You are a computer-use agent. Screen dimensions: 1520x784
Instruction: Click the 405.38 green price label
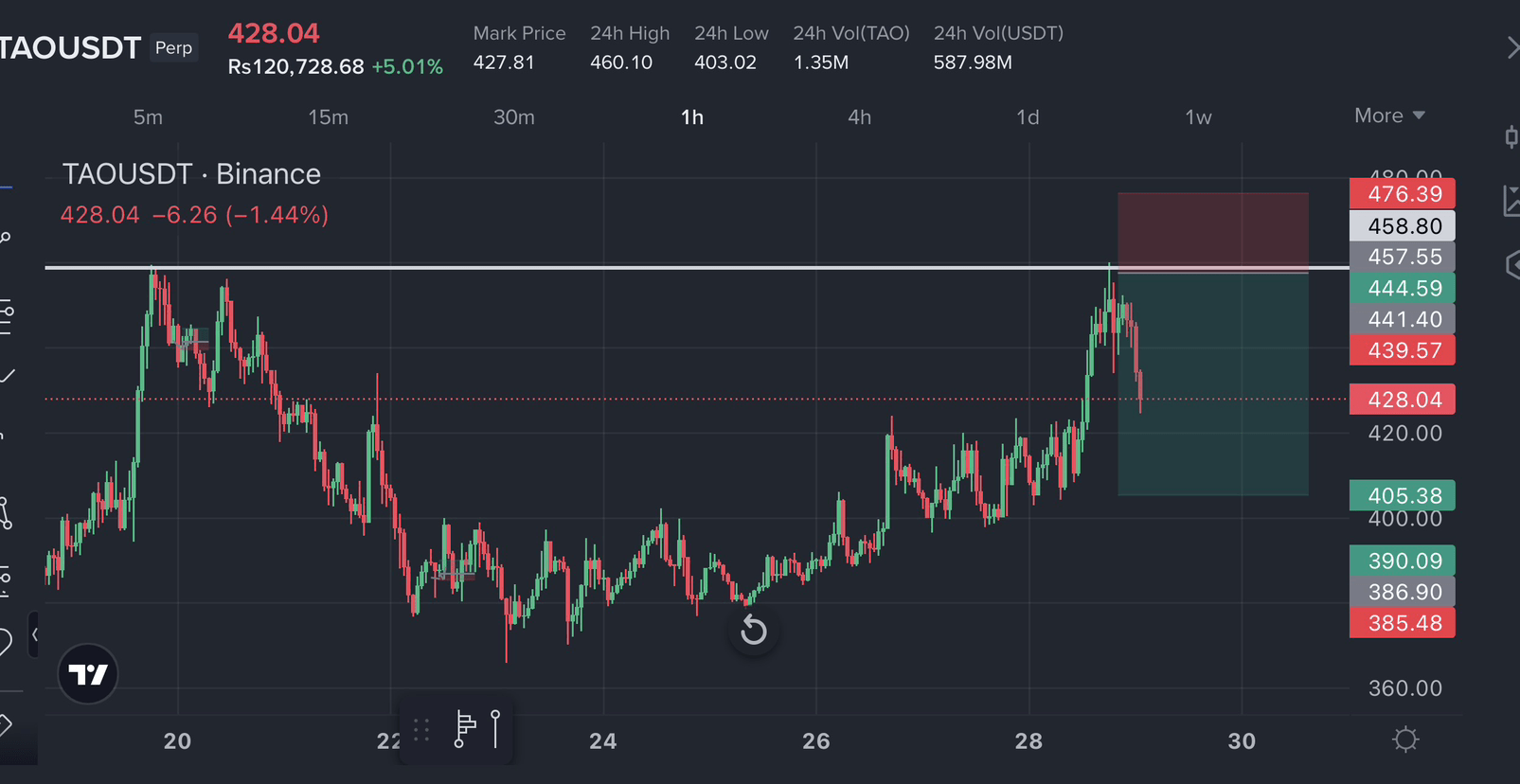click(x=1403, y=495)
